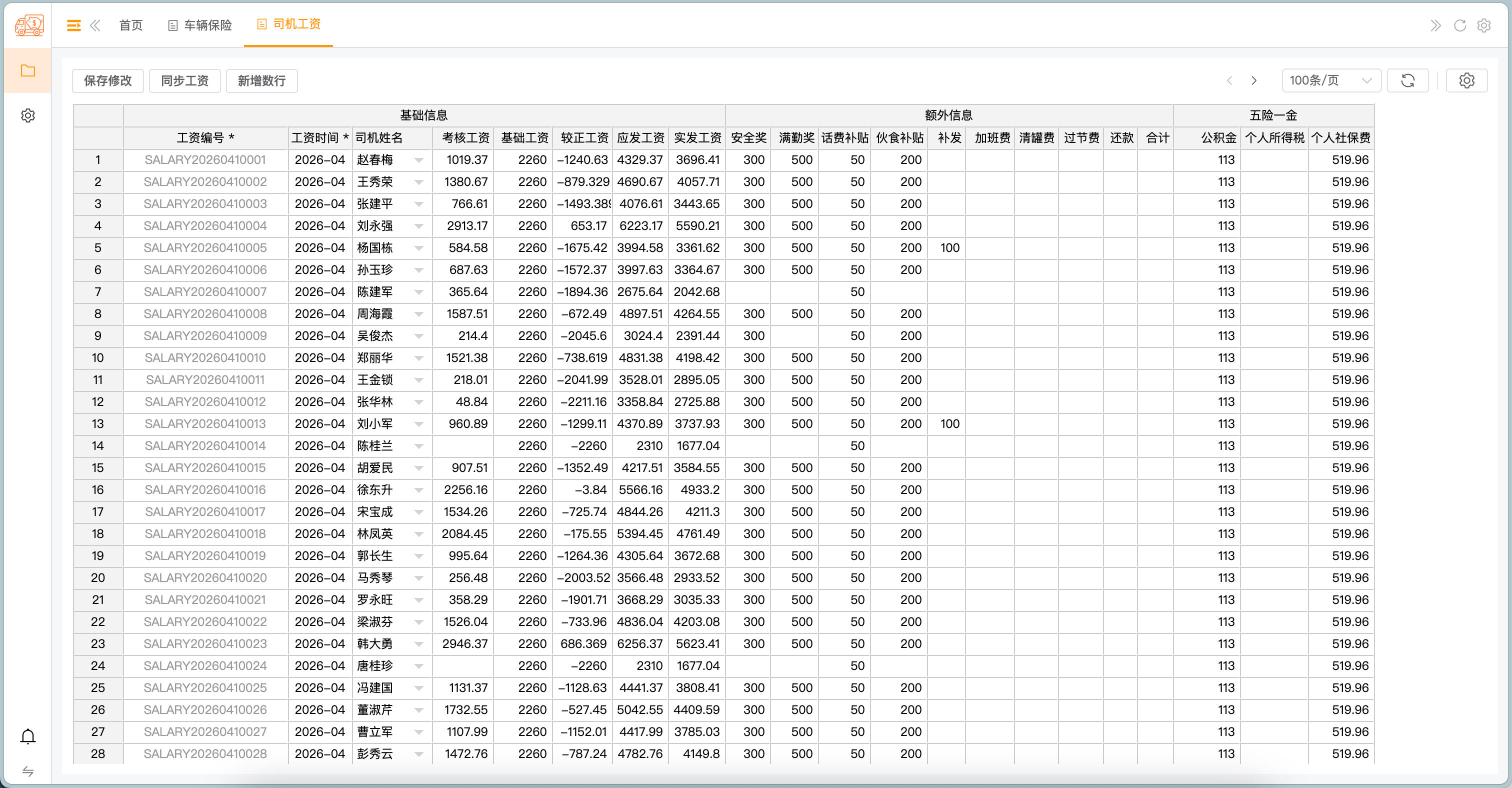Click the double right arrow tab scroll icon

pos(1435,25)
